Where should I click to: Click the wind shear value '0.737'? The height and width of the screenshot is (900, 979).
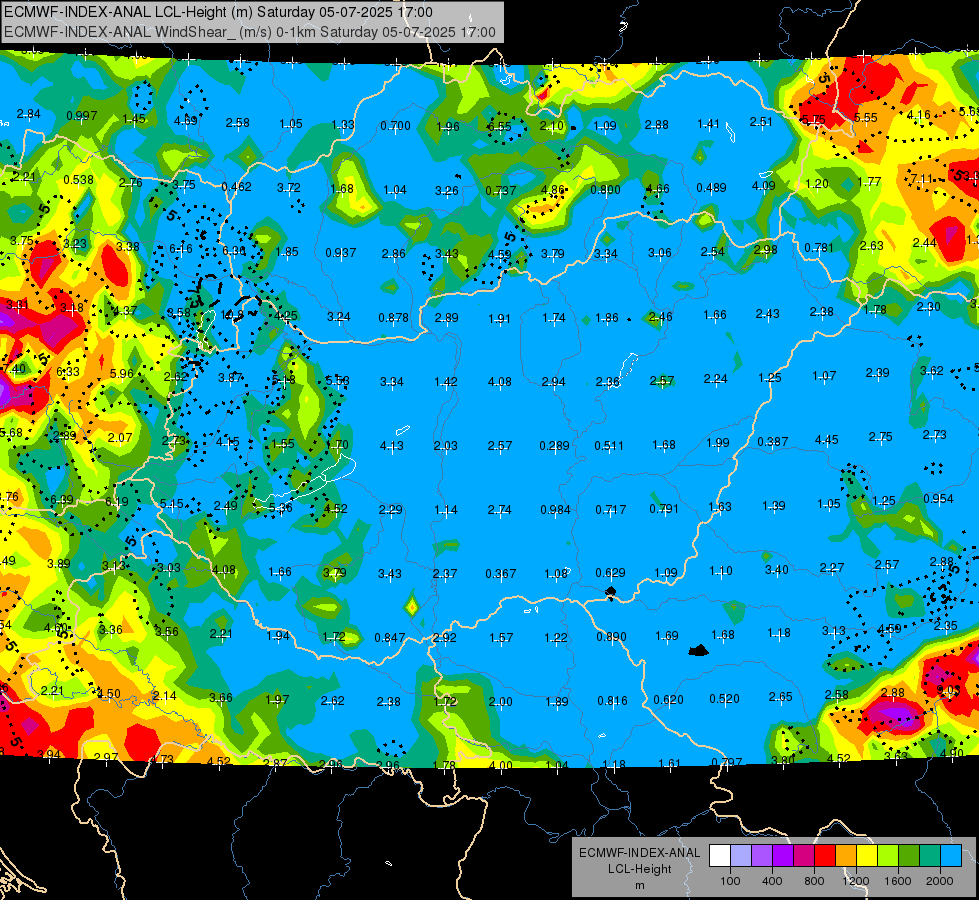[501, 190]
